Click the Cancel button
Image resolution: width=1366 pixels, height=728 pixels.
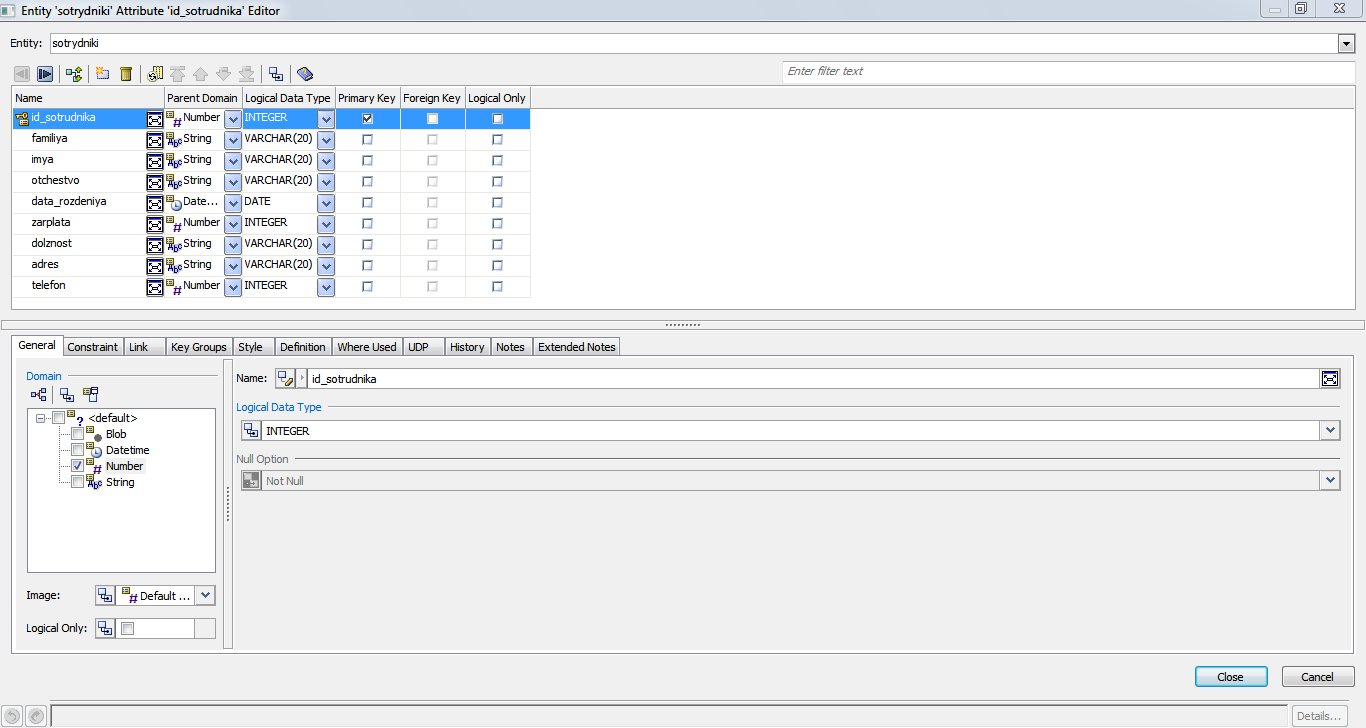[x=1318, y=677]
